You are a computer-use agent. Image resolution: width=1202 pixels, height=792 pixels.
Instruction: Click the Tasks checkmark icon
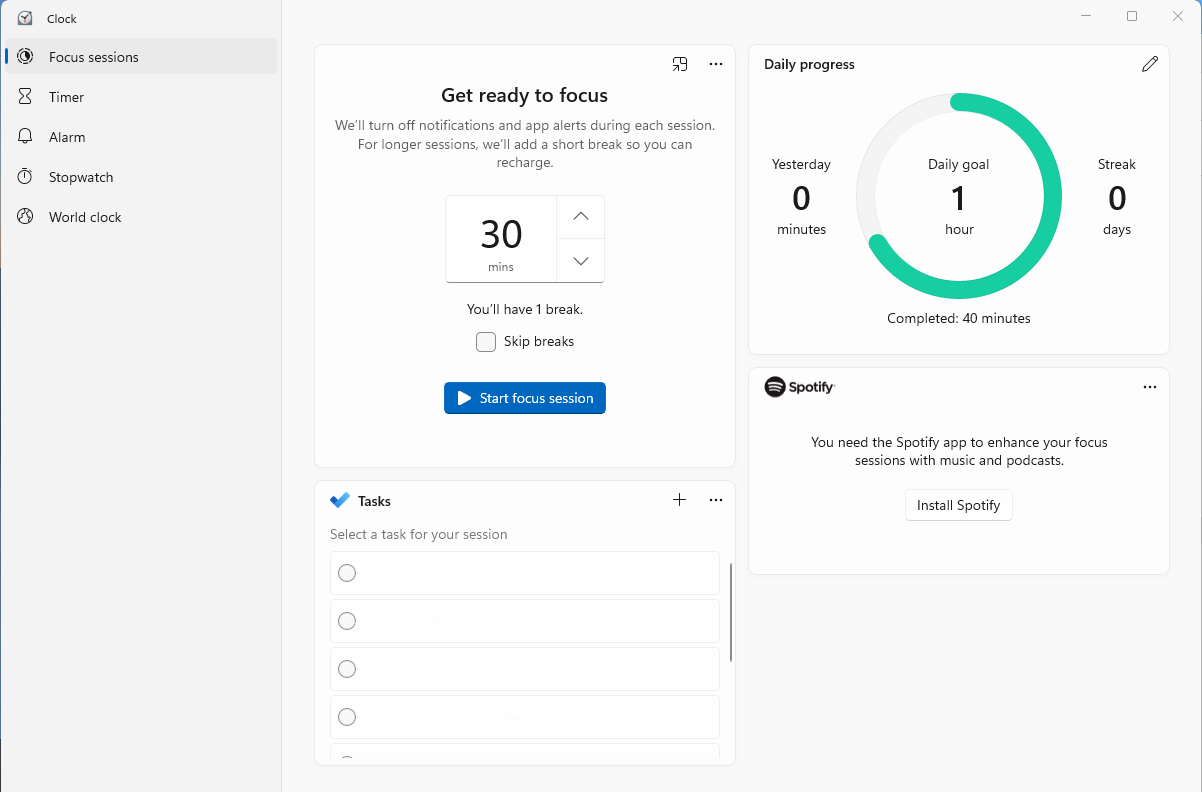338,500
